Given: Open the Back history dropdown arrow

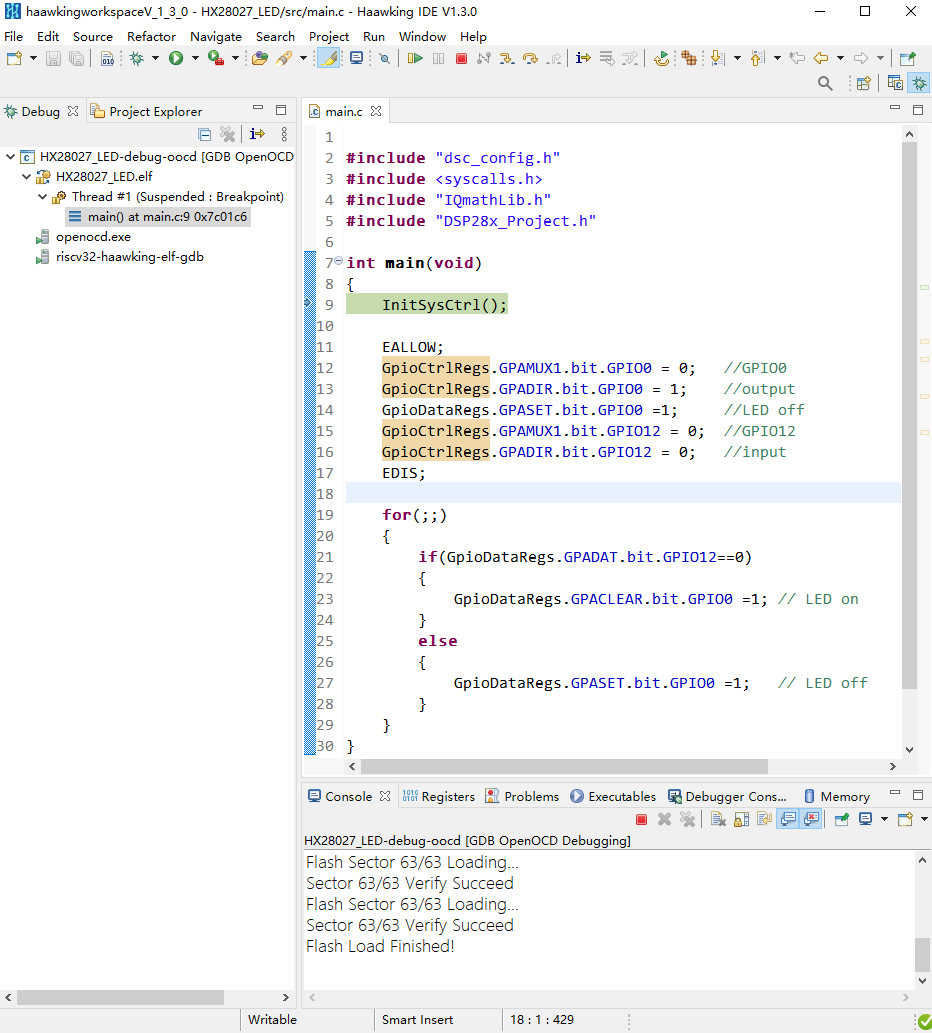Looking at the screenshot, I should tap(840, 59).
